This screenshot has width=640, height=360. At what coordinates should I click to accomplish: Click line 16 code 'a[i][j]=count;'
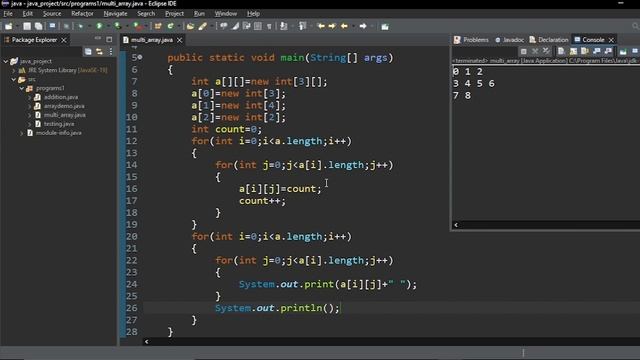pos(280,189)
